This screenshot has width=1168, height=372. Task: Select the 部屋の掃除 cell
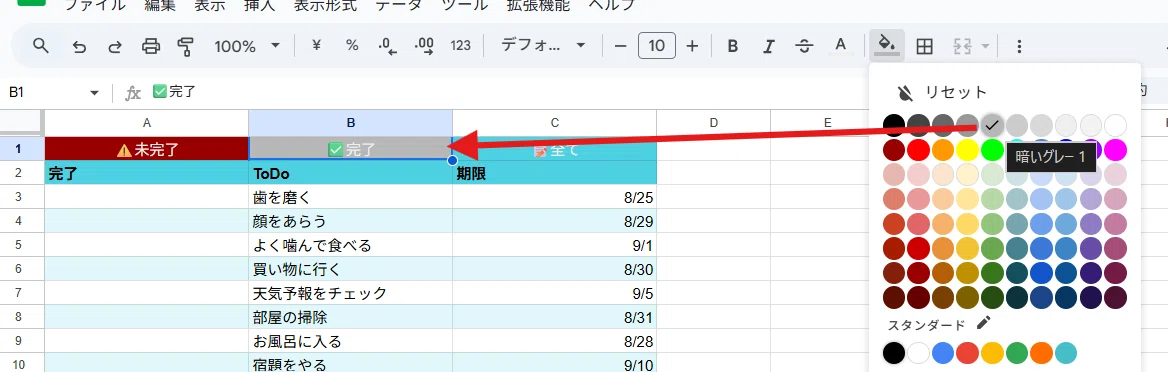tap(351, 318)
